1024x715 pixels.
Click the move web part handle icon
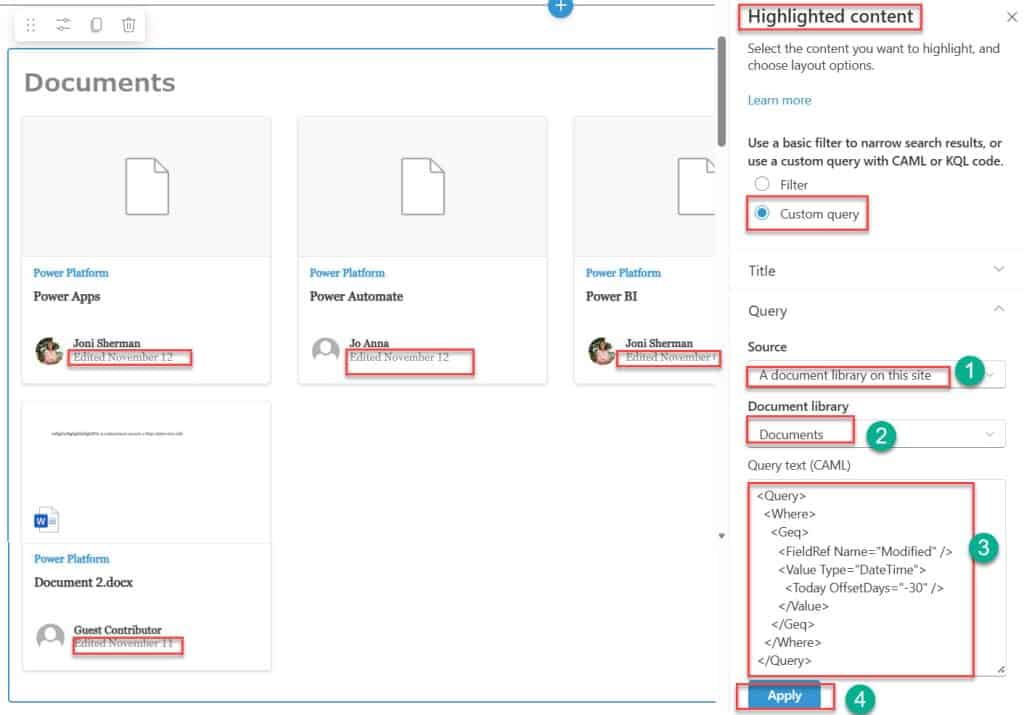(x=31, y=25)
